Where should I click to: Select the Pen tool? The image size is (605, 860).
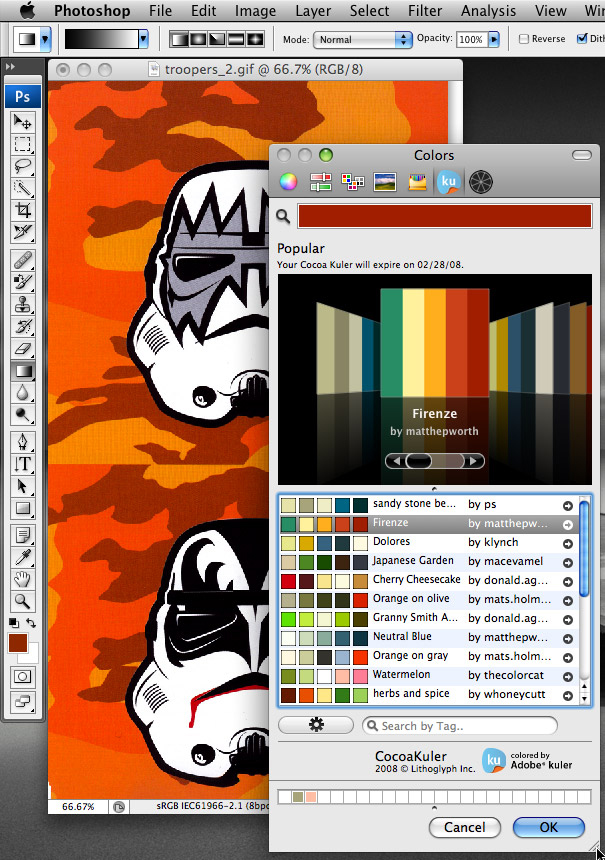[22, 442]
